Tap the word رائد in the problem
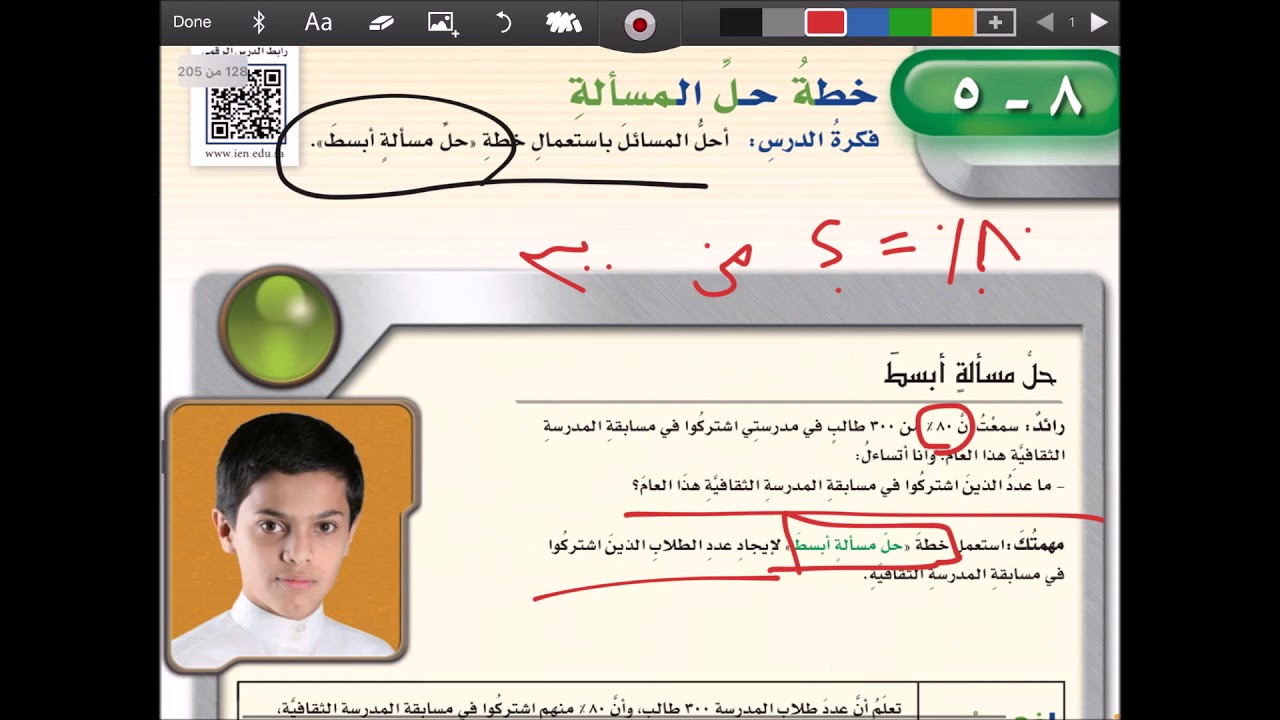 (1047, 428)
